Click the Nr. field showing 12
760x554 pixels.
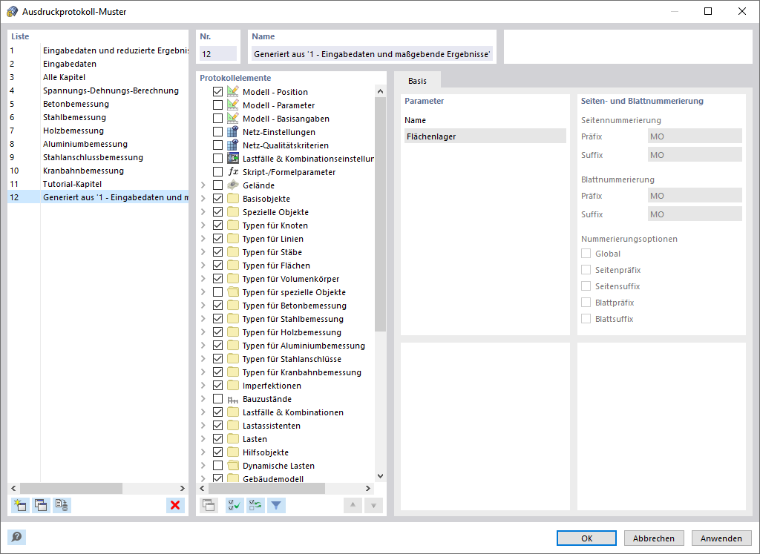[218, 54]
